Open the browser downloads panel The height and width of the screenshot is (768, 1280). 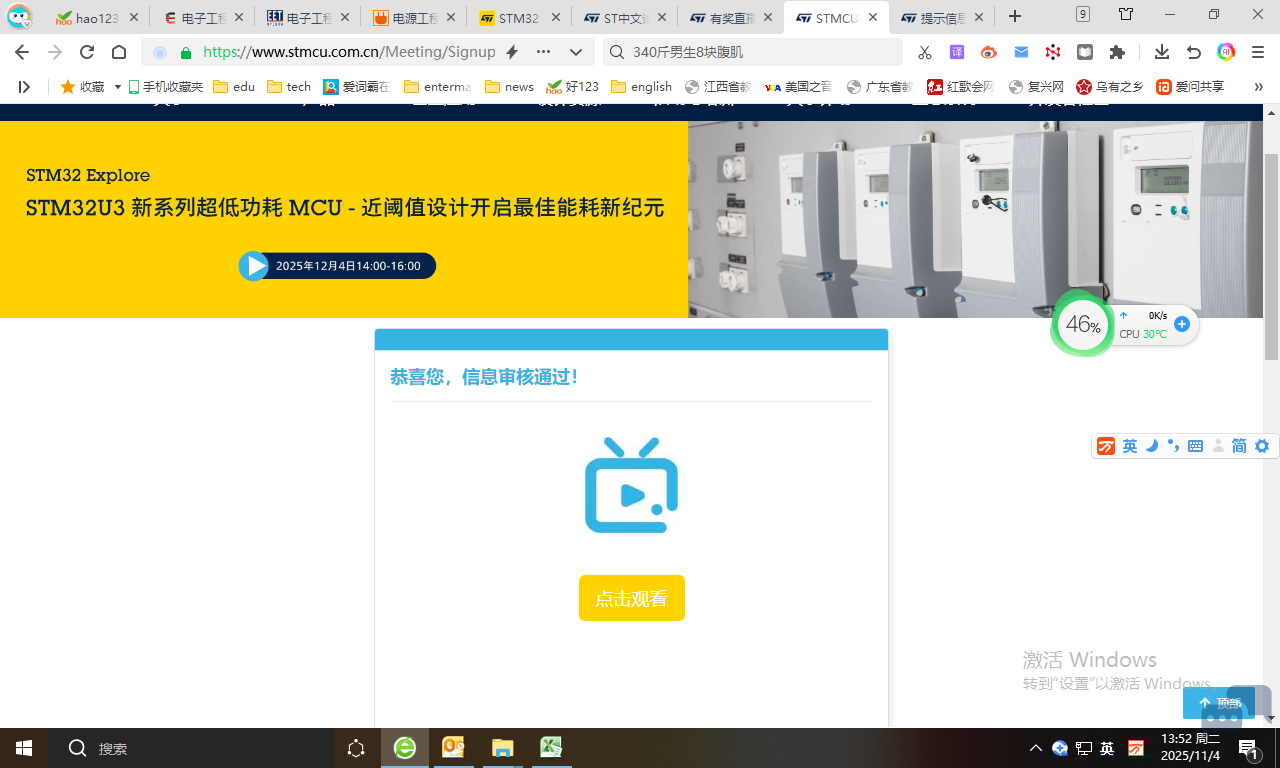tap(1162, 52)
